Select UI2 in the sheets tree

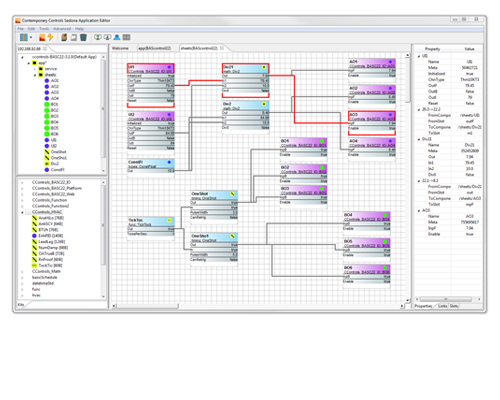(x=54, y=146)
